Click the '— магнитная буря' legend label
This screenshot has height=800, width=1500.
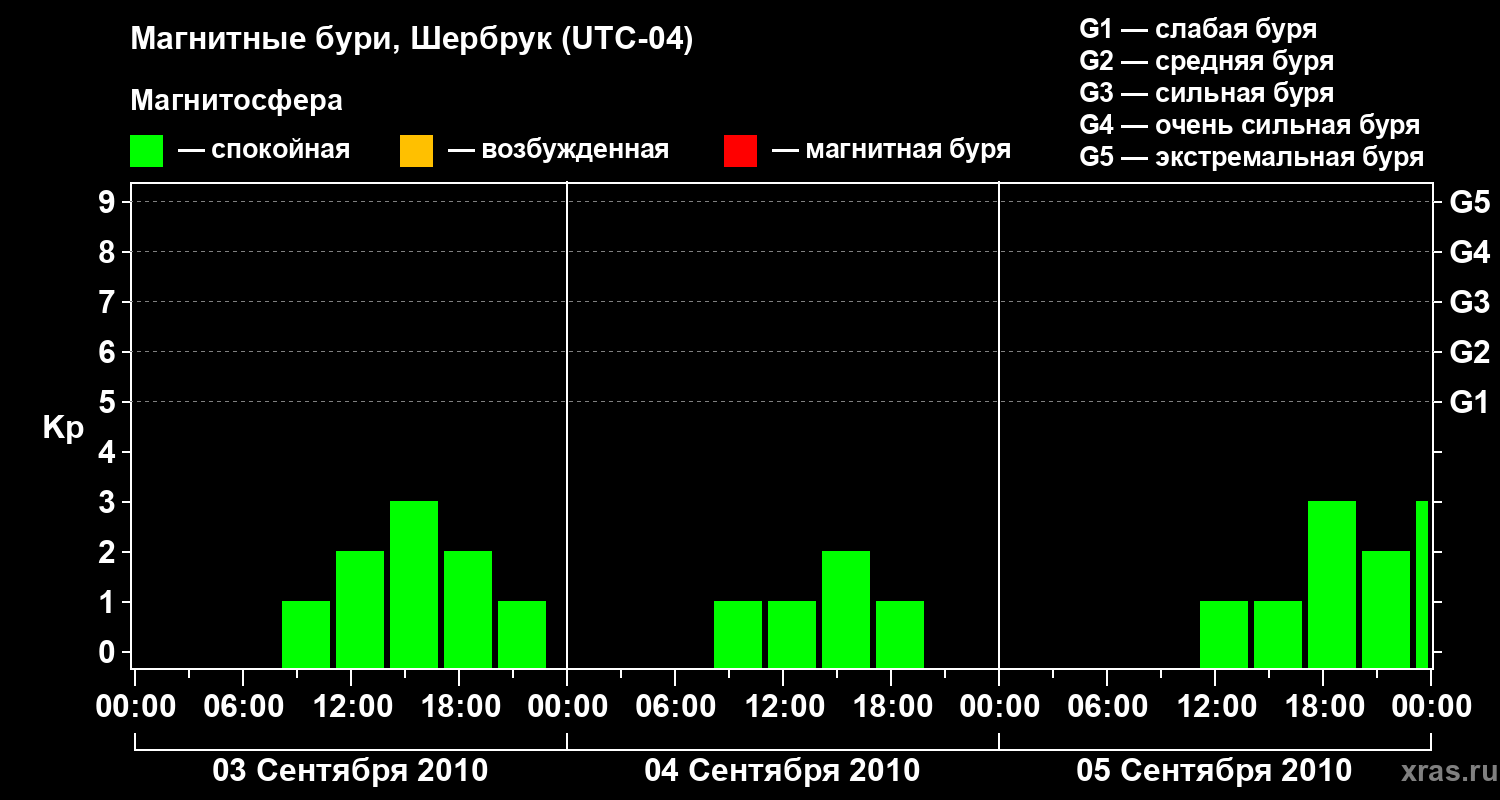coord(891,150)
